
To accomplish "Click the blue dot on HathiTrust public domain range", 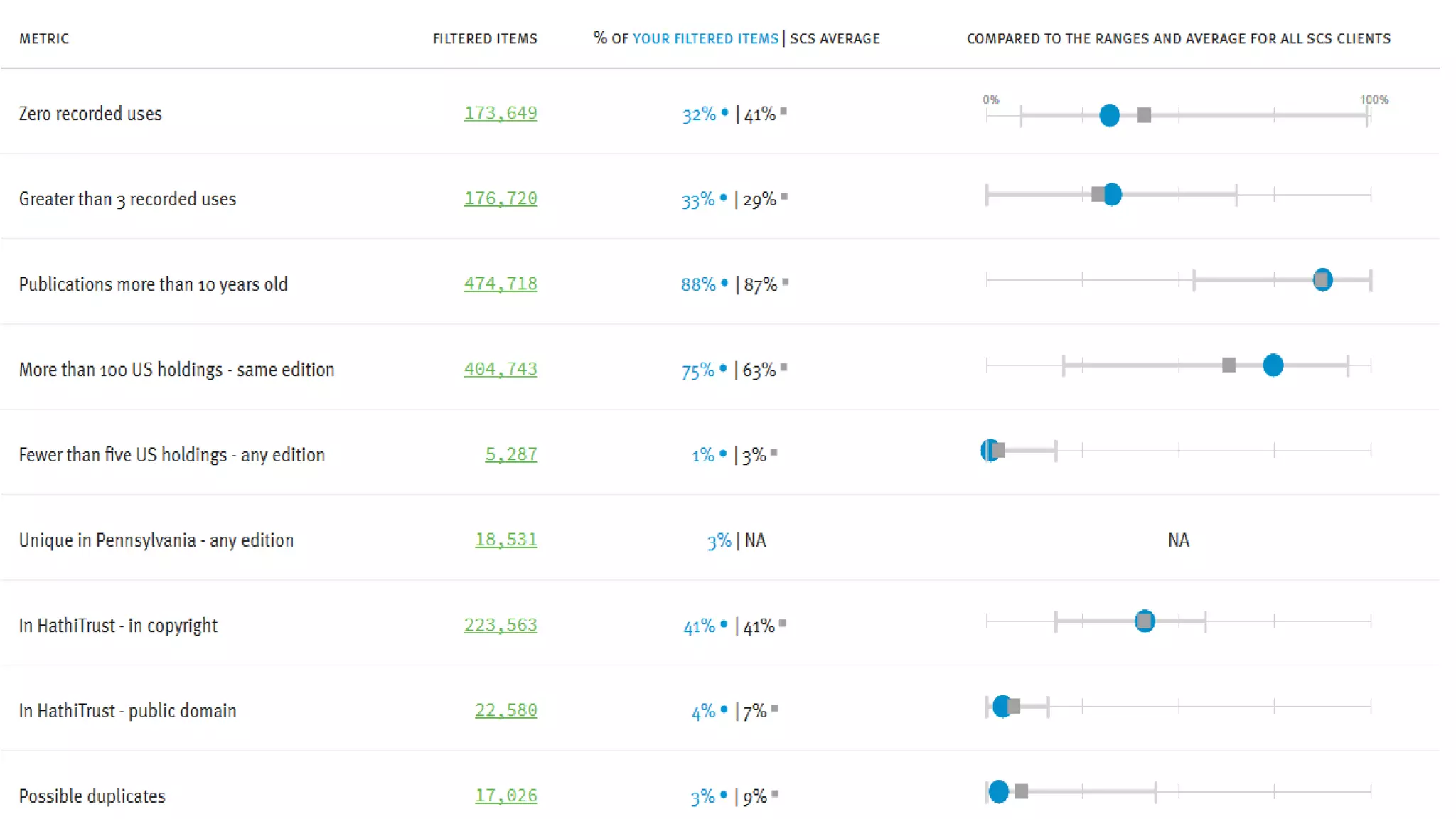I will (1002, 706).
